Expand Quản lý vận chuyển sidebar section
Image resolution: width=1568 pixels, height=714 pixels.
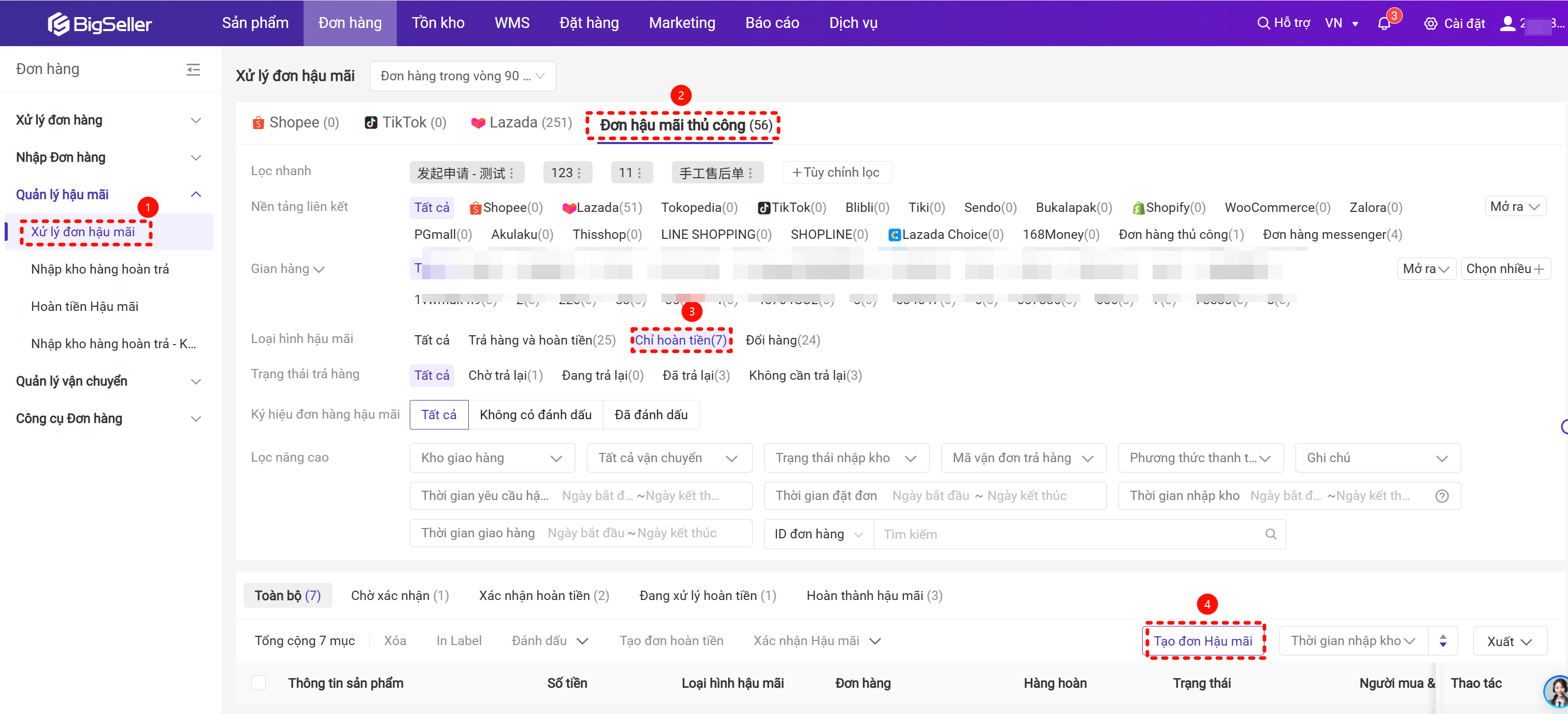pyautogui.click(x=108, y=381)
